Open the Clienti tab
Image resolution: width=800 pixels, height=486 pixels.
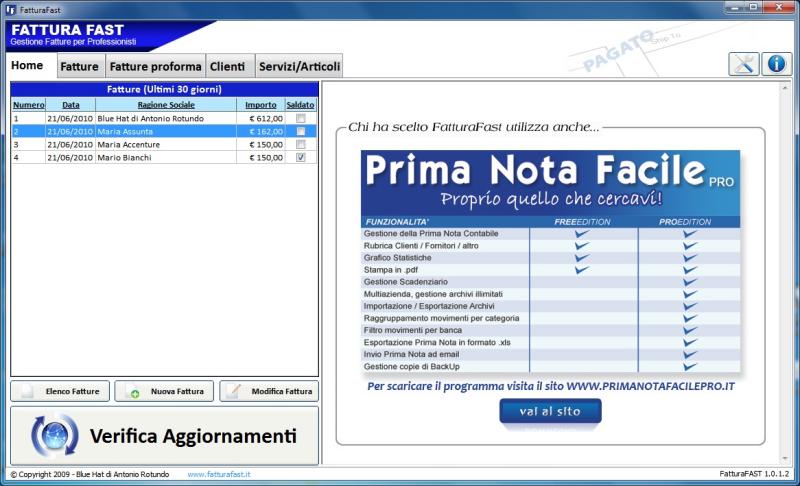pyautogui.click(x=227, y=67)
